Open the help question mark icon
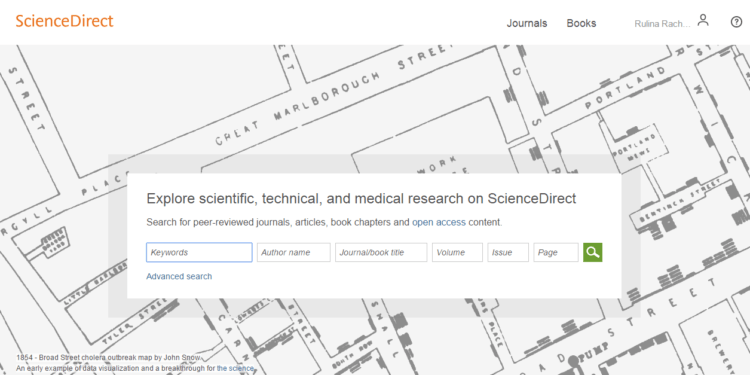The height and width of the screenshot is (375, 750). pyautogui.click(x=737, y=22)
